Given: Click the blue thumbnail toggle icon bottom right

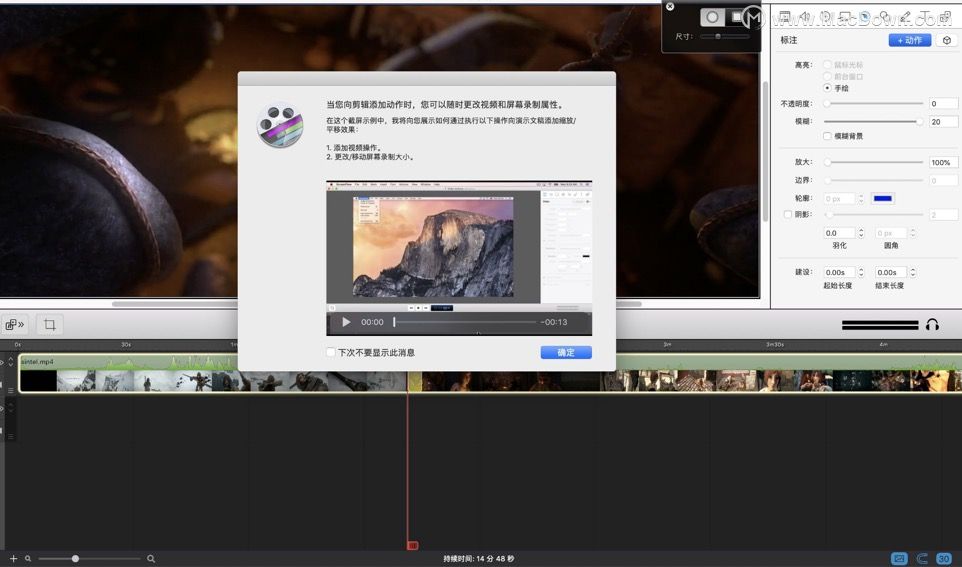Looking at the screenshot, I should tap(899, 558).
